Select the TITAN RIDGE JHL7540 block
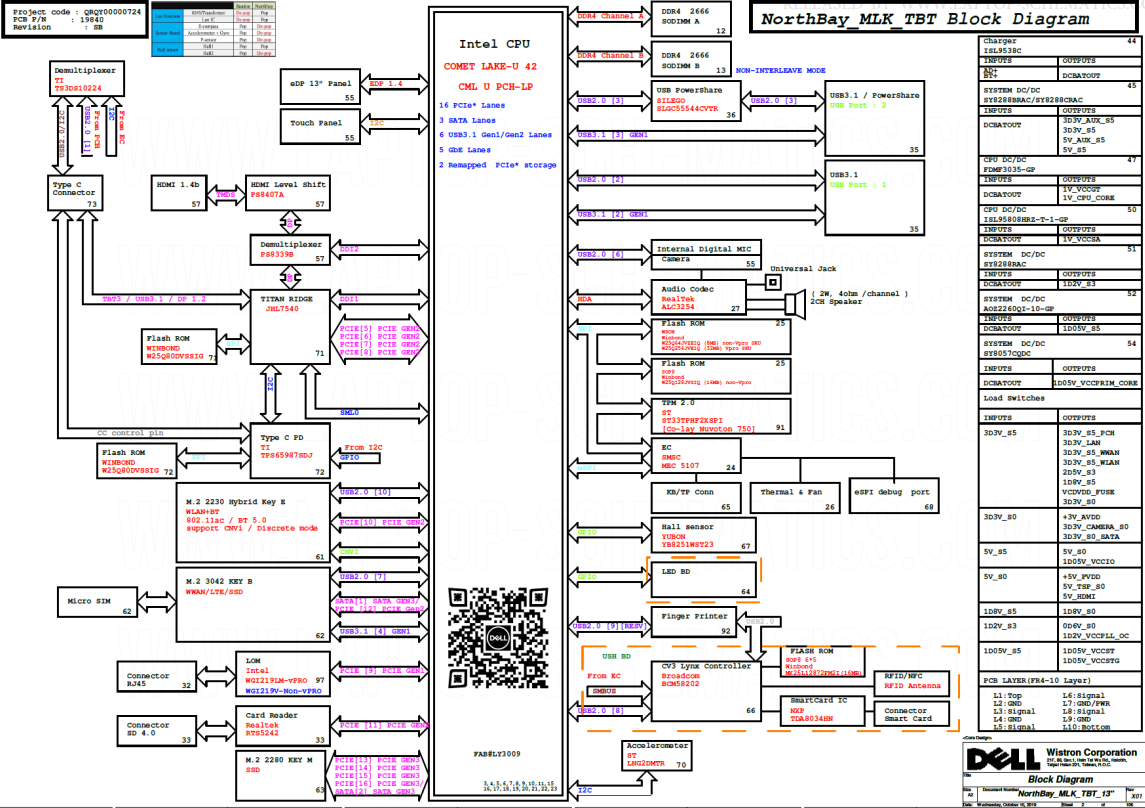The height and width of the screenshot is (808, 1145). (290, 326)
